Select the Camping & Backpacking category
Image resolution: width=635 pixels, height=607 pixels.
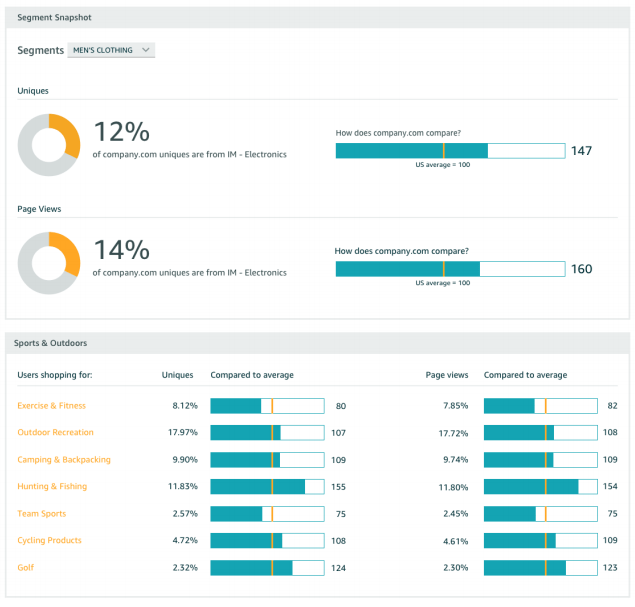click(64, 460)
